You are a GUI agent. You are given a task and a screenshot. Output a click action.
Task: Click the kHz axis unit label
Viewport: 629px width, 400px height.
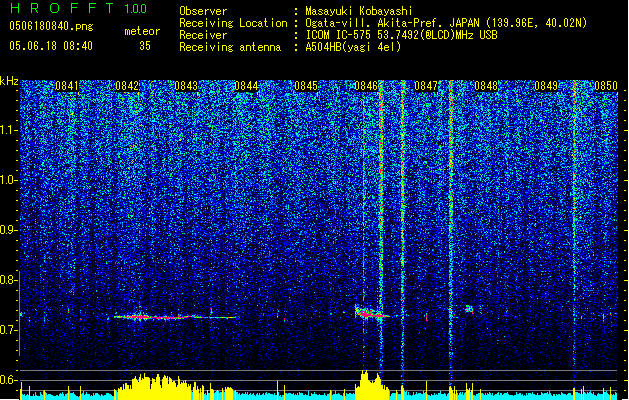(9, 81)
